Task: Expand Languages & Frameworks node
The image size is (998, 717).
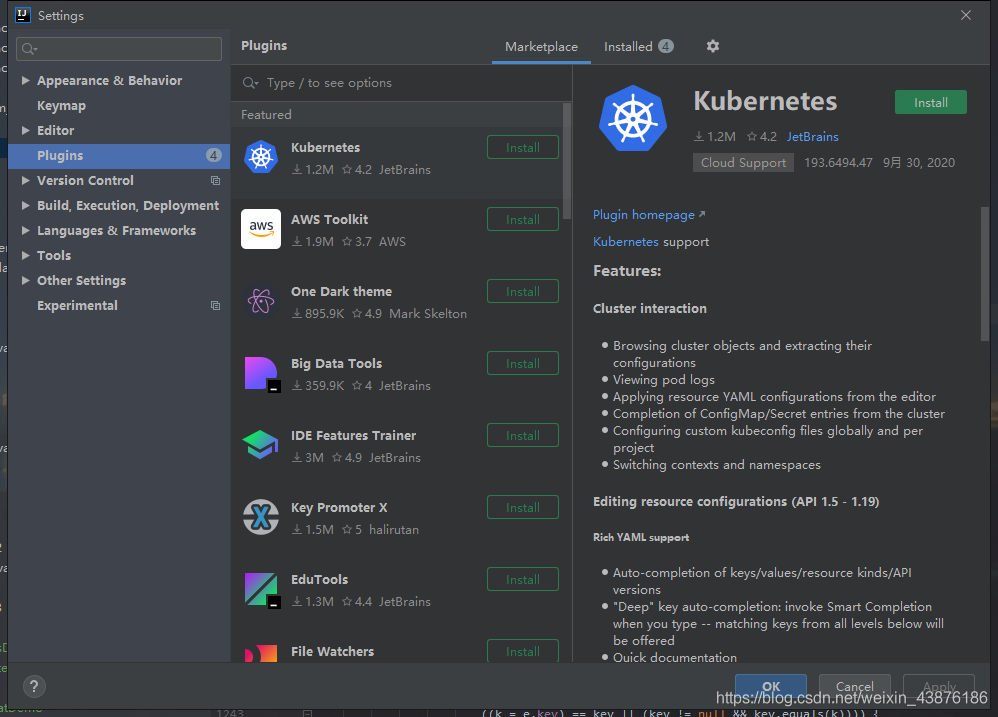Action: click(25, 230)
